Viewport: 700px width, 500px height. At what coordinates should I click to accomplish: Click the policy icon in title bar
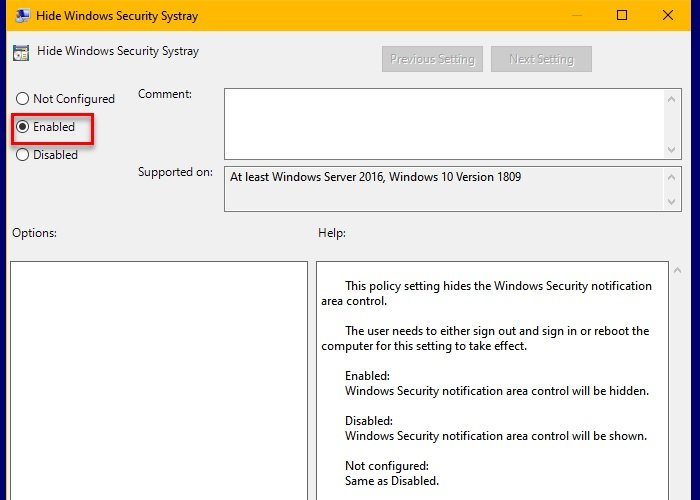pos(21,16)
